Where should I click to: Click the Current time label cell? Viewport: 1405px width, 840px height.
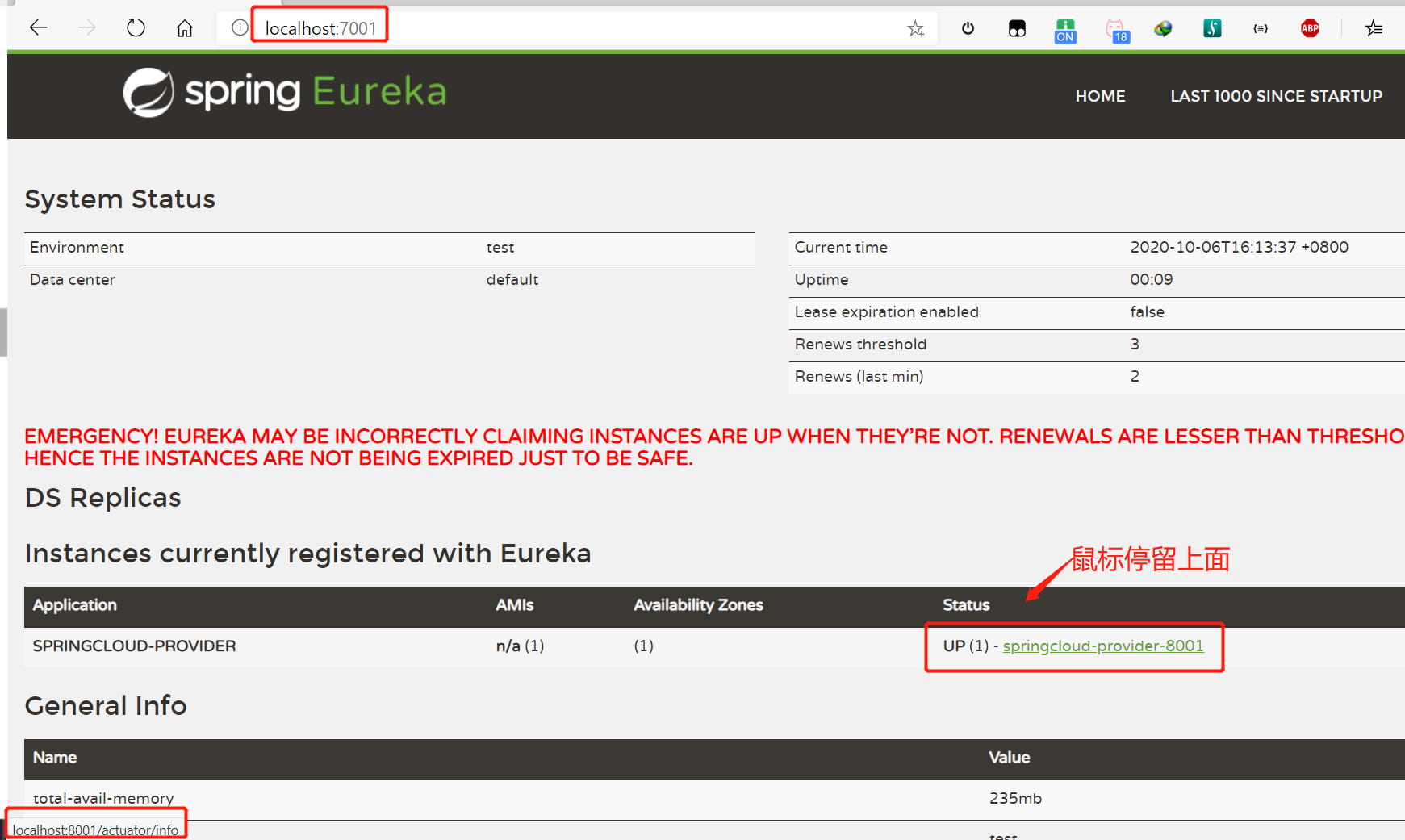tap(840, 248)
